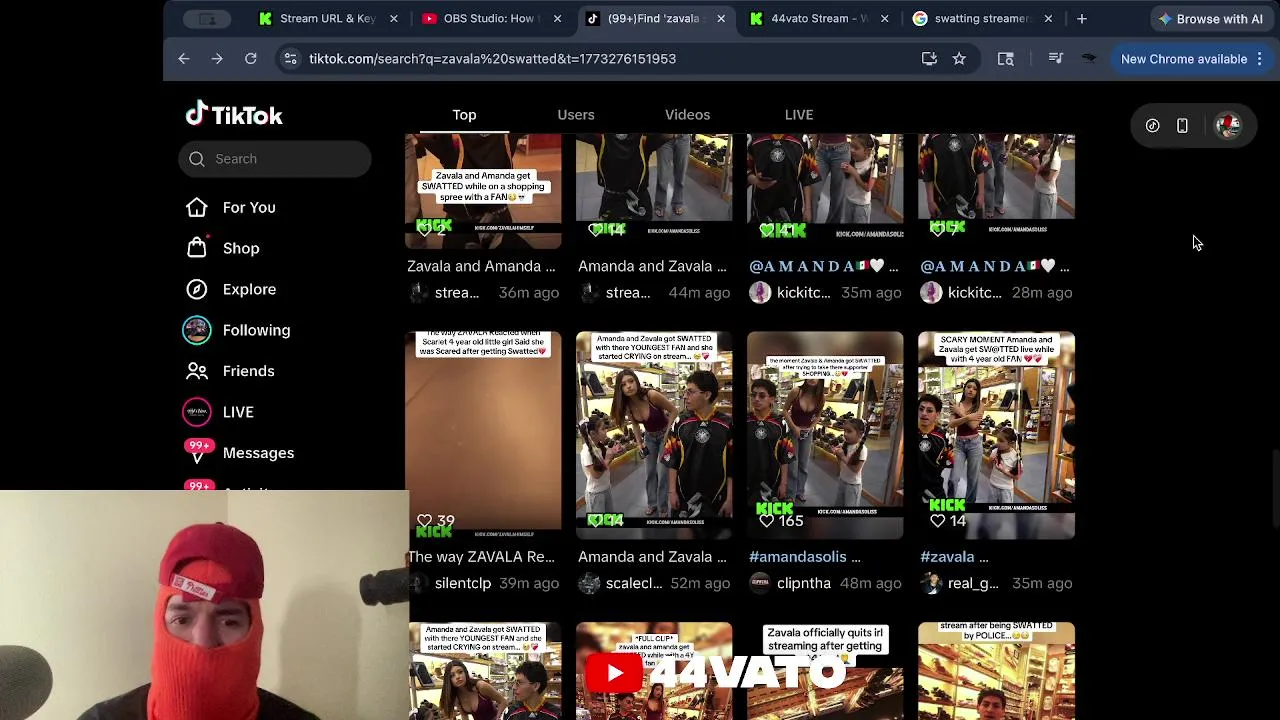This screenshot has width=1280, height=720.
Task: Close the Stream URL & Key tab
Action: 394,18
